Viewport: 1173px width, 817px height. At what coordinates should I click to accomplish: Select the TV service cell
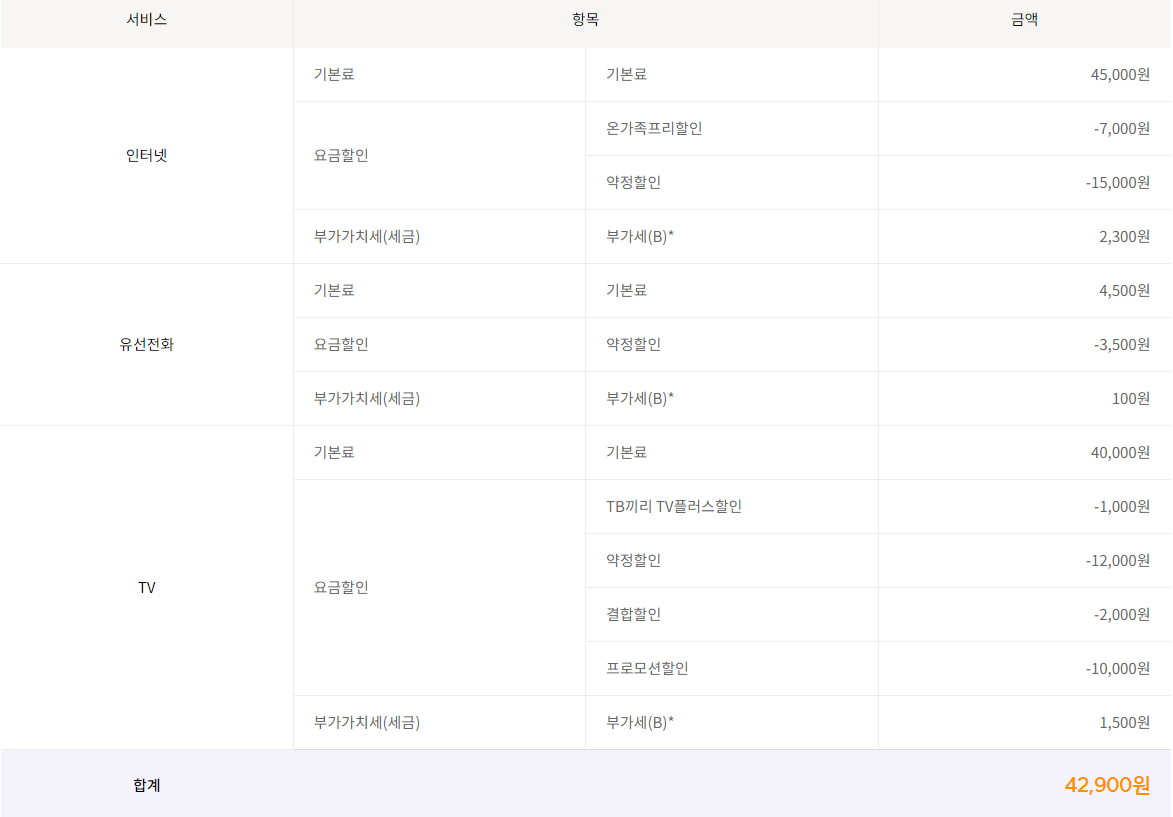point(146,588)
